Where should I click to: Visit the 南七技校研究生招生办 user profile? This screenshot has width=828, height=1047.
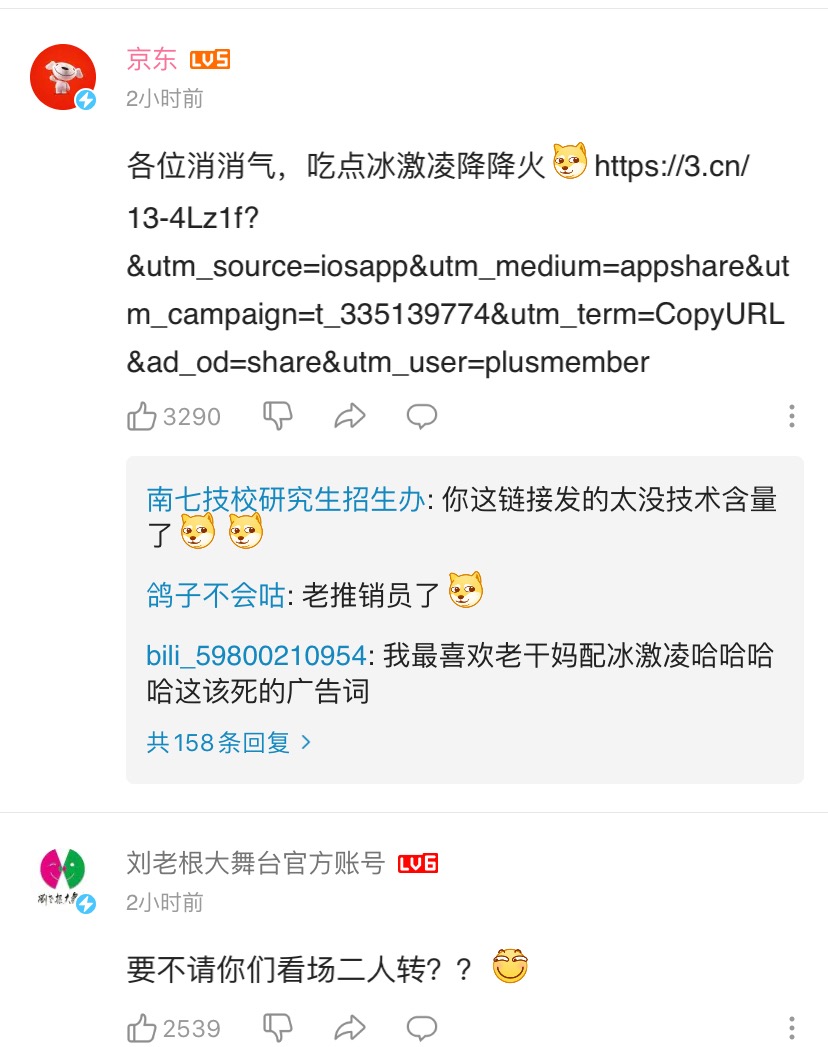click(x=286, y=499)
